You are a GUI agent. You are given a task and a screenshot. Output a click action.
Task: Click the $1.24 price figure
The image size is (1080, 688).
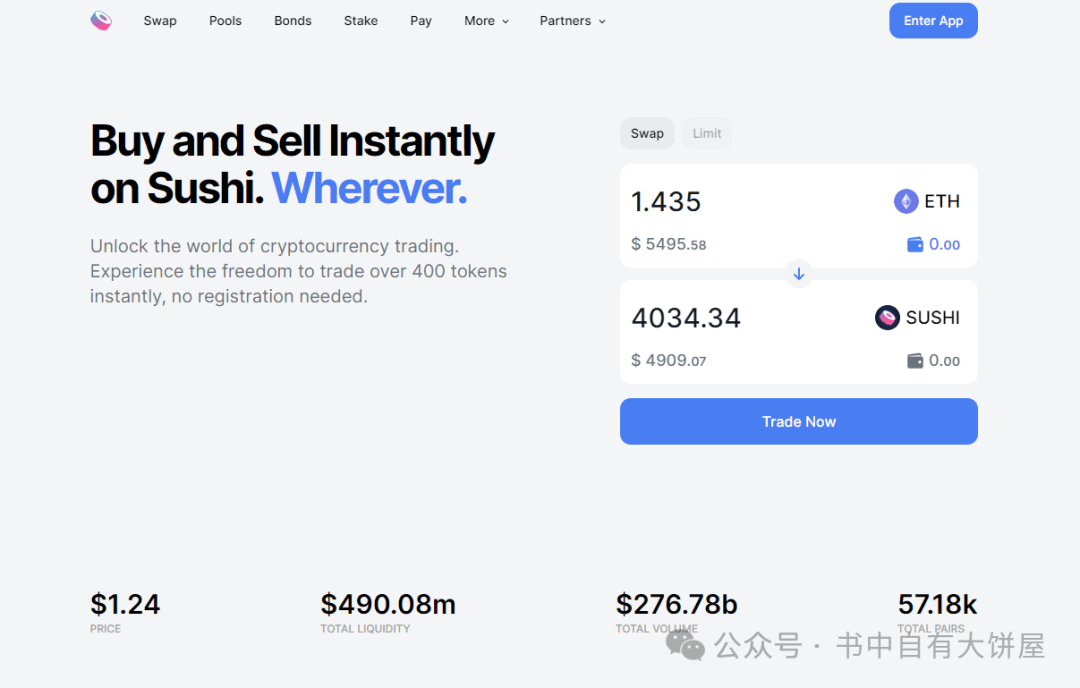[x=125, y=605]
